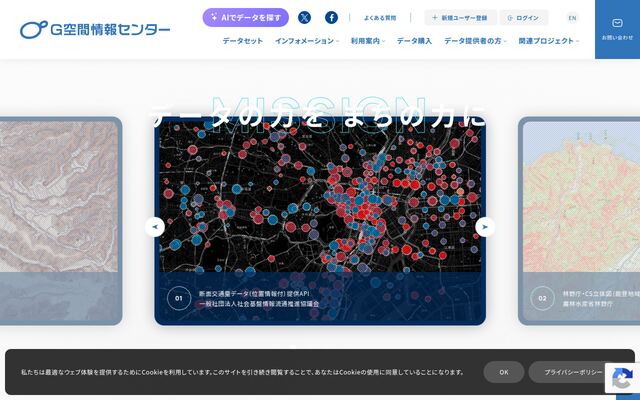Open the Facebook social icon
The width and height of the screenshot is (640, 400).
[331, 18]
